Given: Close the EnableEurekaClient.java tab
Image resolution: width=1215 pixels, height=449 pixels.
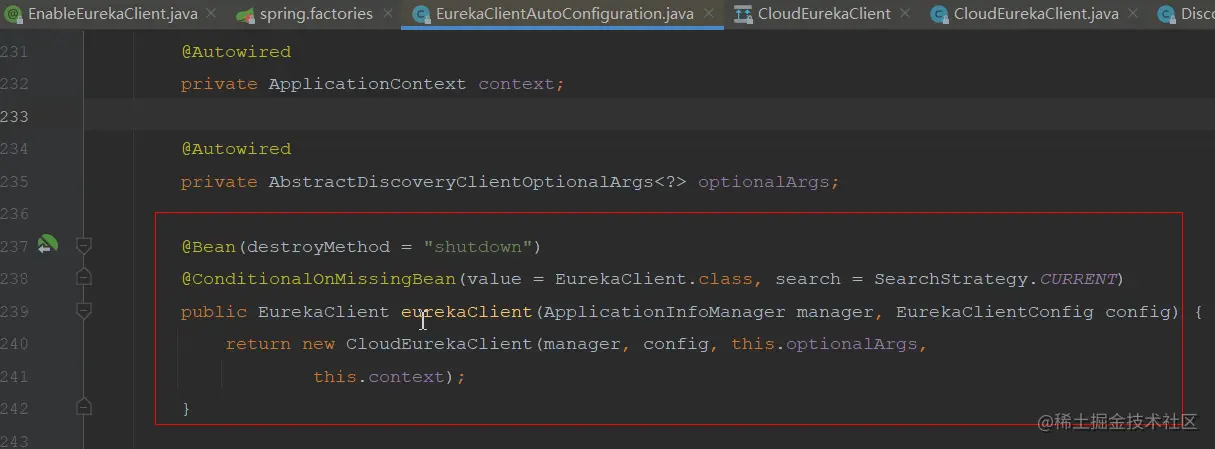Looking at the screenshot, I should [210, 14].
